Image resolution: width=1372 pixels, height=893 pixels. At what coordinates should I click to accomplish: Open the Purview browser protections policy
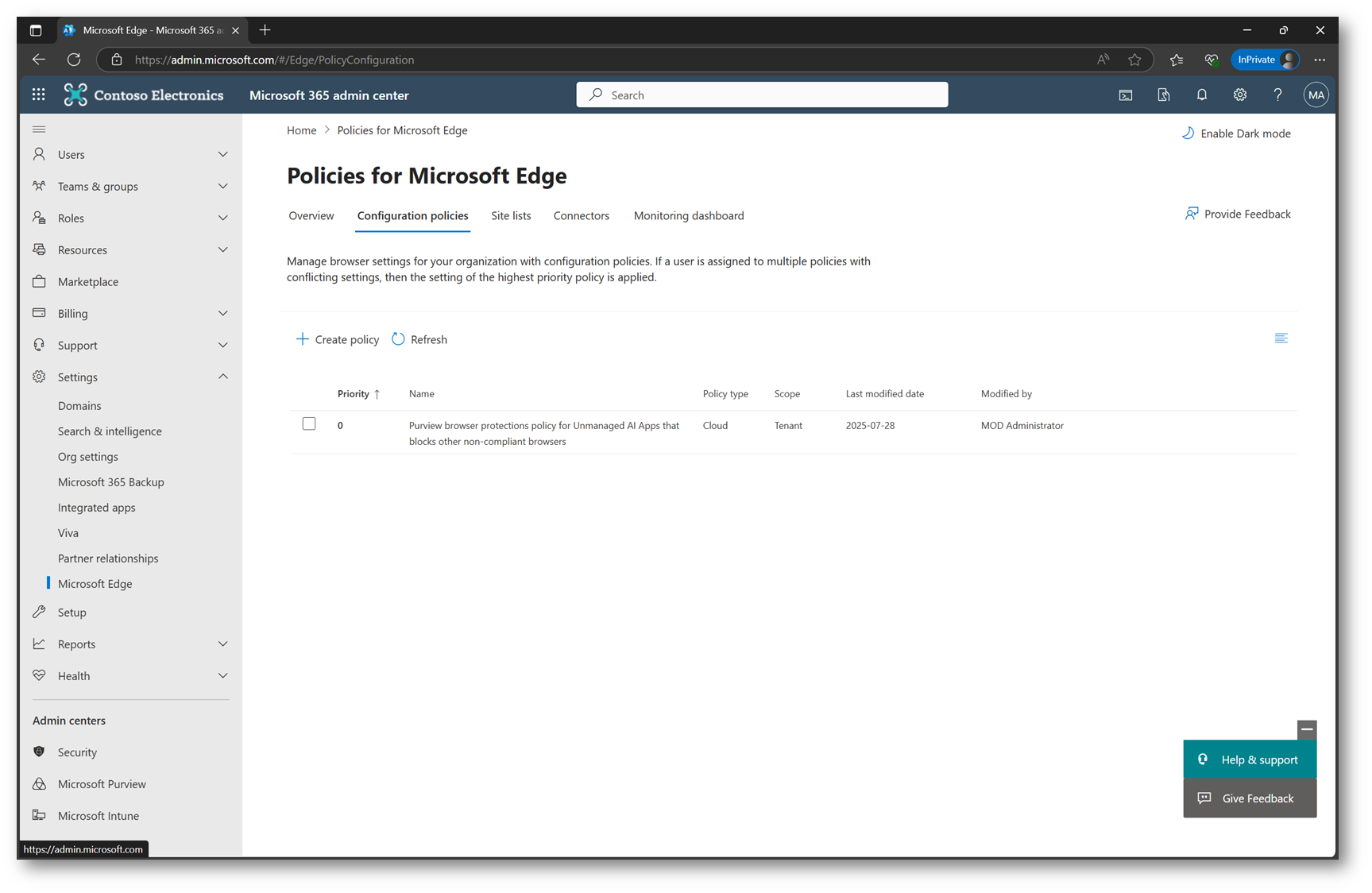[544, 433]
